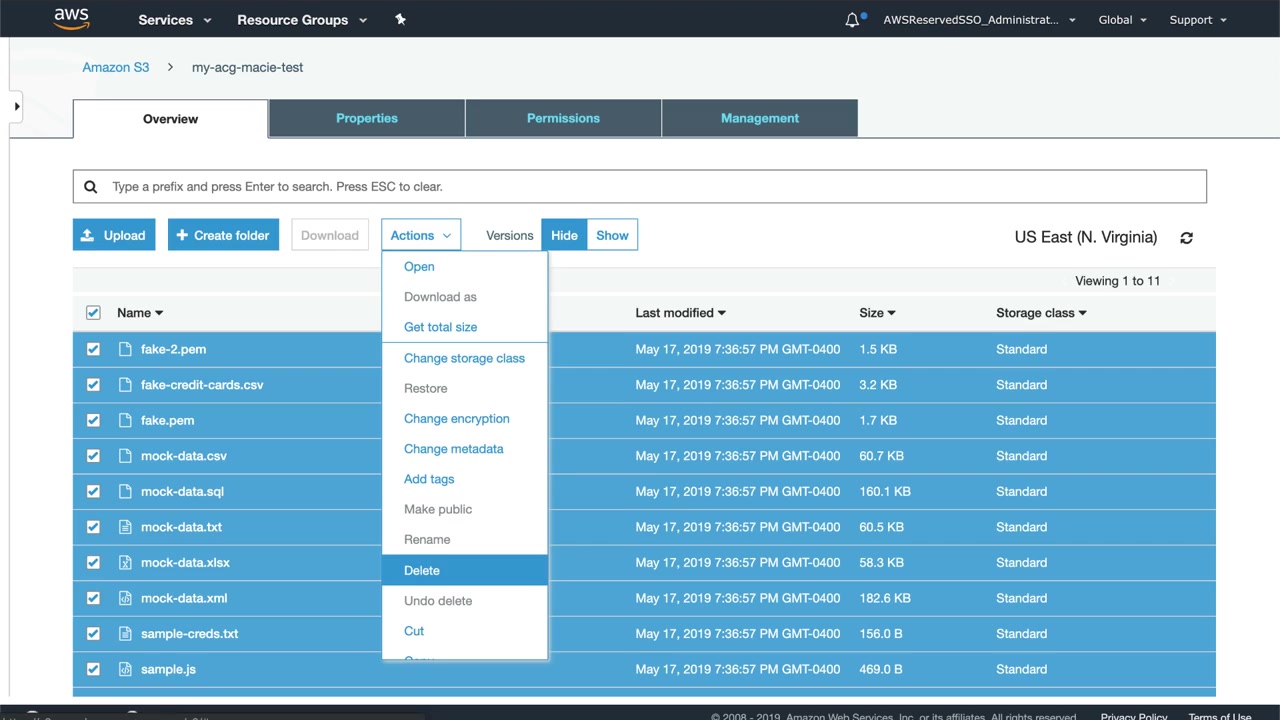1280x720 pixels.
Task: Open the Services dropdown menu
Action: click(x=175, y=20)
